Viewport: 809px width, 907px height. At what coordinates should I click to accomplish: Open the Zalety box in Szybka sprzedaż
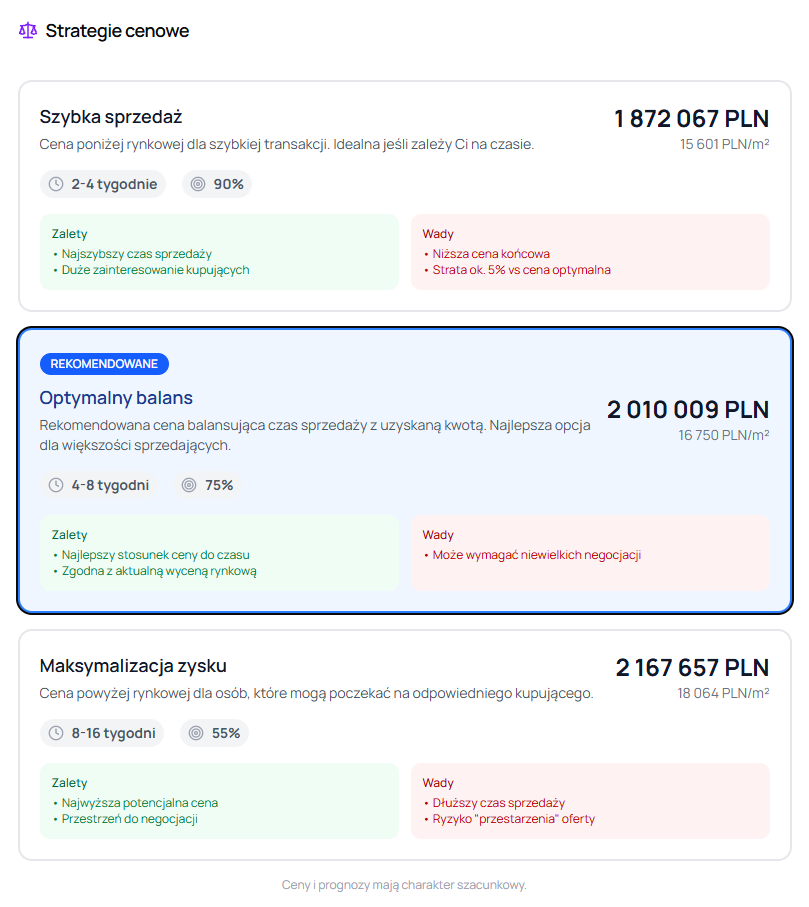coord(219,252)
